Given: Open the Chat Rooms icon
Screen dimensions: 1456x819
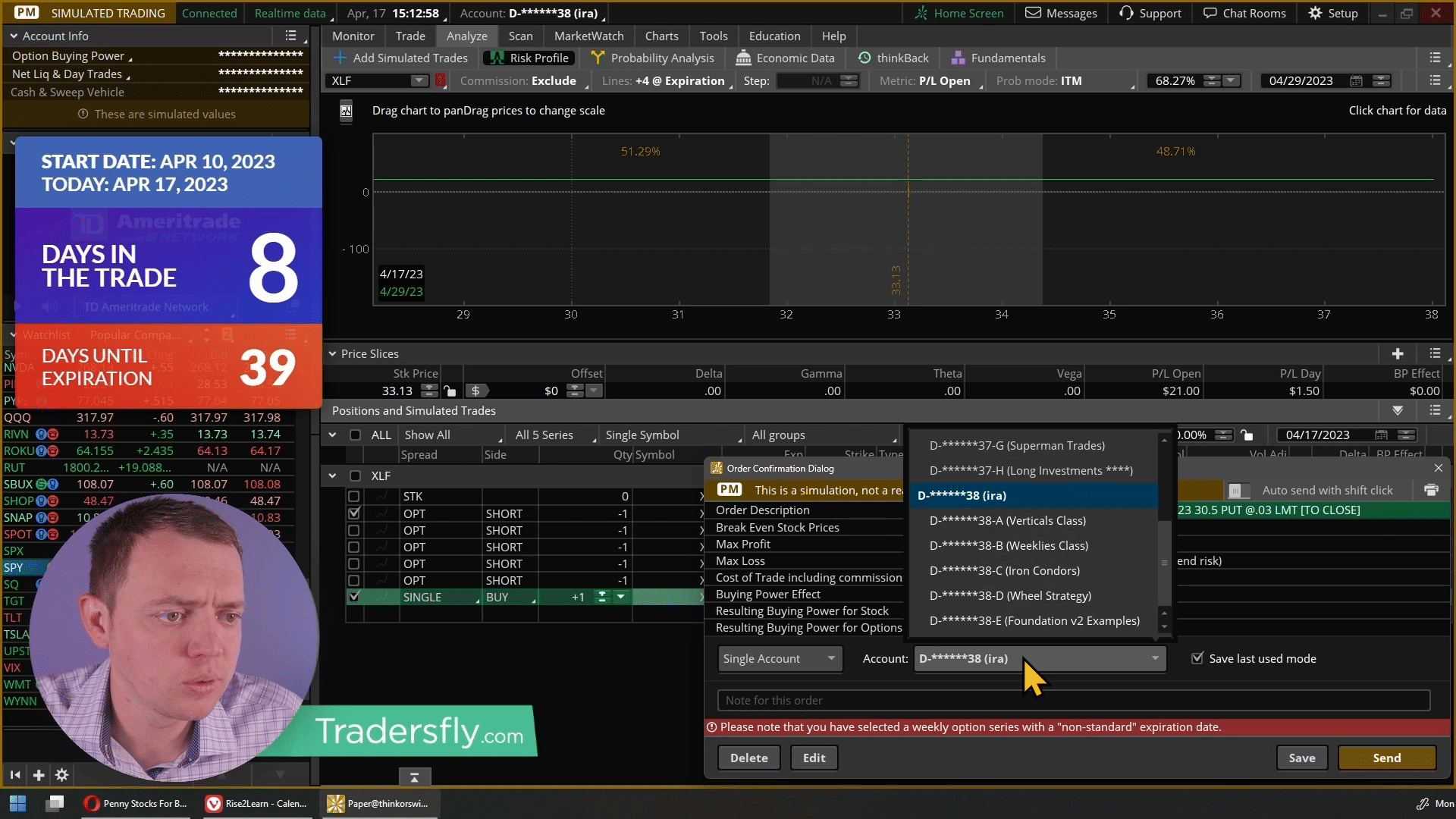Looking at the screenshot, I should (1210, 13).
